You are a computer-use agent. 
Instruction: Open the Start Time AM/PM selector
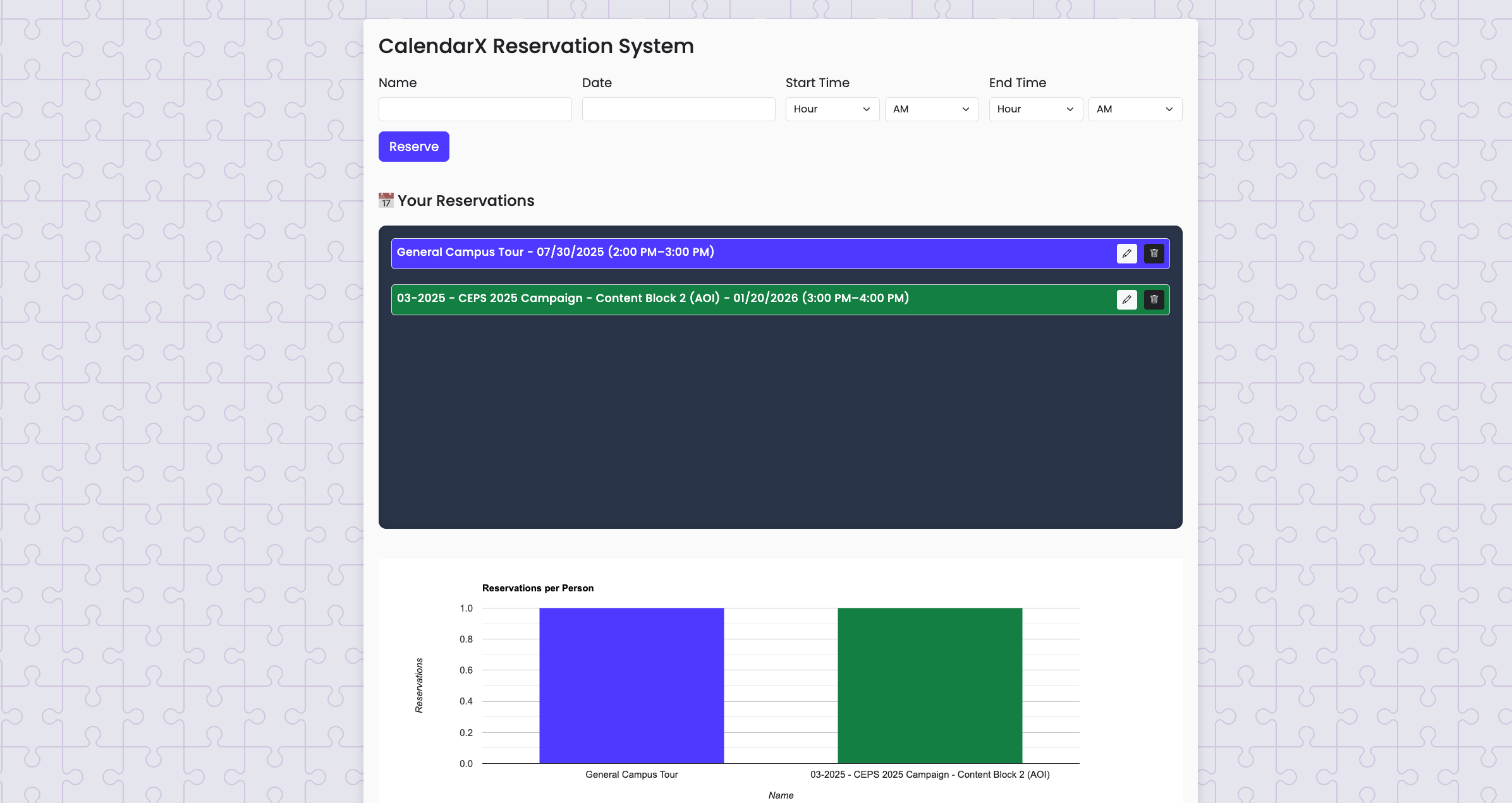click(x=931, y=109)
